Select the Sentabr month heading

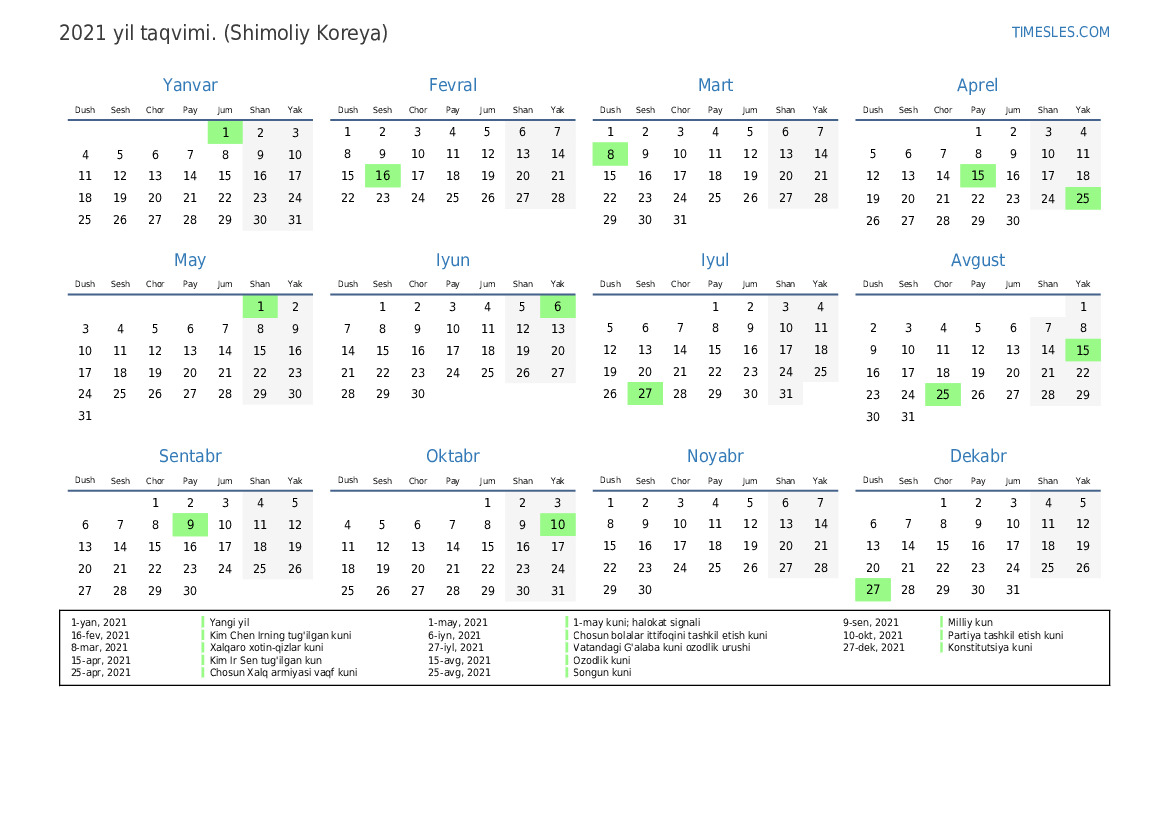point(190,456)
